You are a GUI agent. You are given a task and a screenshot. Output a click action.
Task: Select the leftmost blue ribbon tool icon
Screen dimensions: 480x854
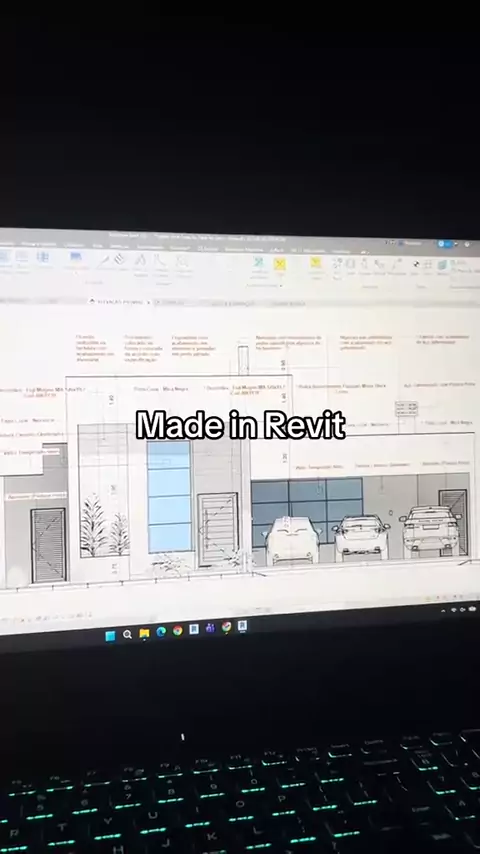pyautogui.click(x=5, y=257)
